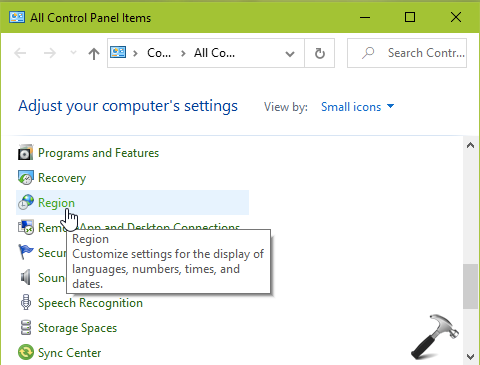Click the Back navigation arrow
The width and height of the screenshot is (480, 365).
pos(20,53)
